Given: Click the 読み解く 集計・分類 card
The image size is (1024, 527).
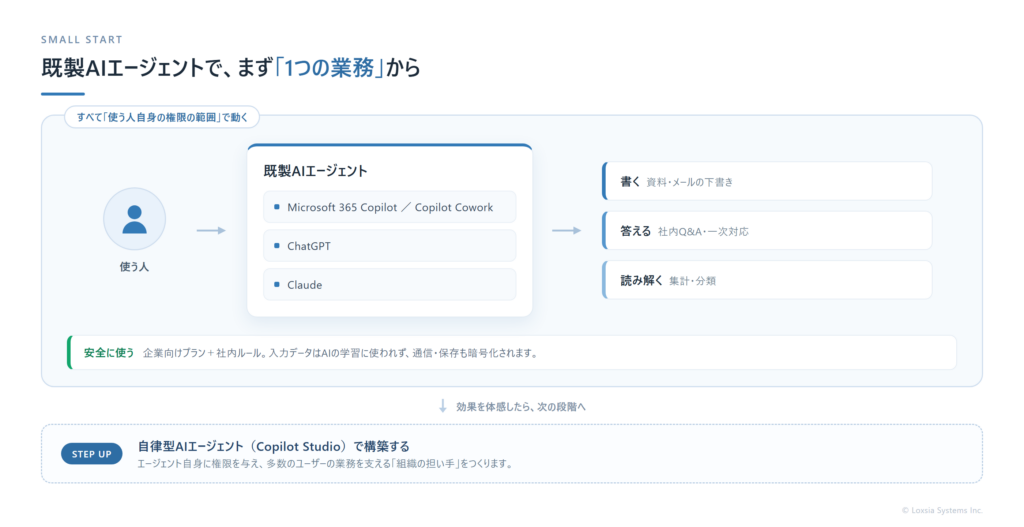Looking at the screenshot, I should pyautogui.click(x=767, y=280).
